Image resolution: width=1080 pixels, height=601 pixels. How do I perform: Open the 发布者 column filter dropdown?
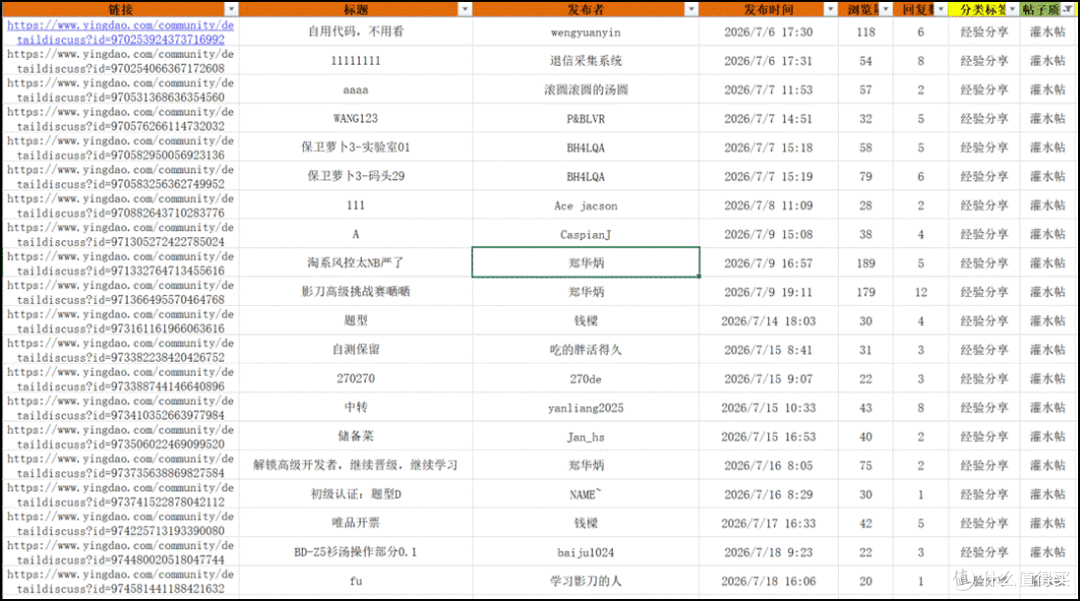[692, 9]
